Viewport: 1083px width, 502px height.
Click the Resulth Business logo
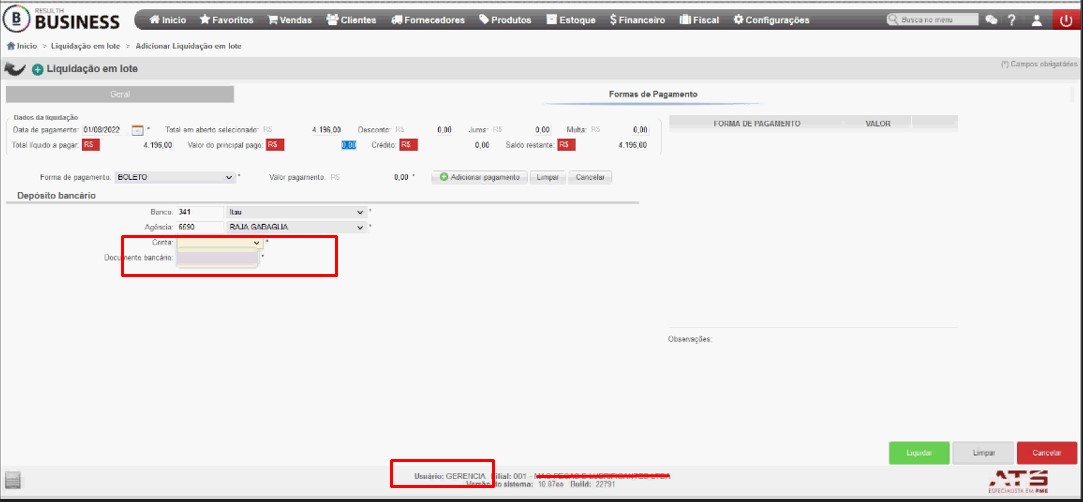(62, 19)
